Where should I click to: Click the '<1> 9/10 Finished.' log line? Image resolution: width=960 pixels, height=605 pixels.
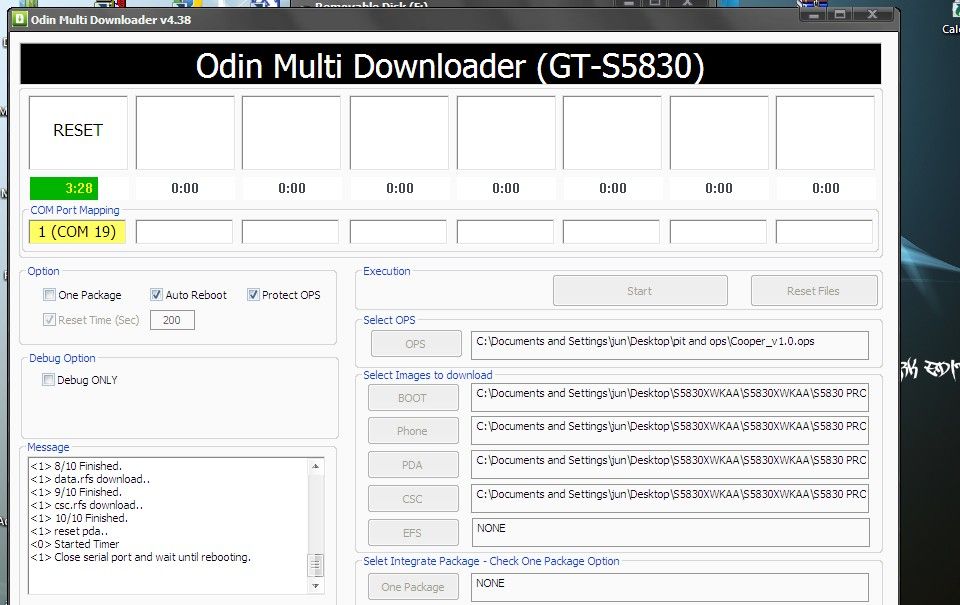pyautogui.click(x=76, y=492)
